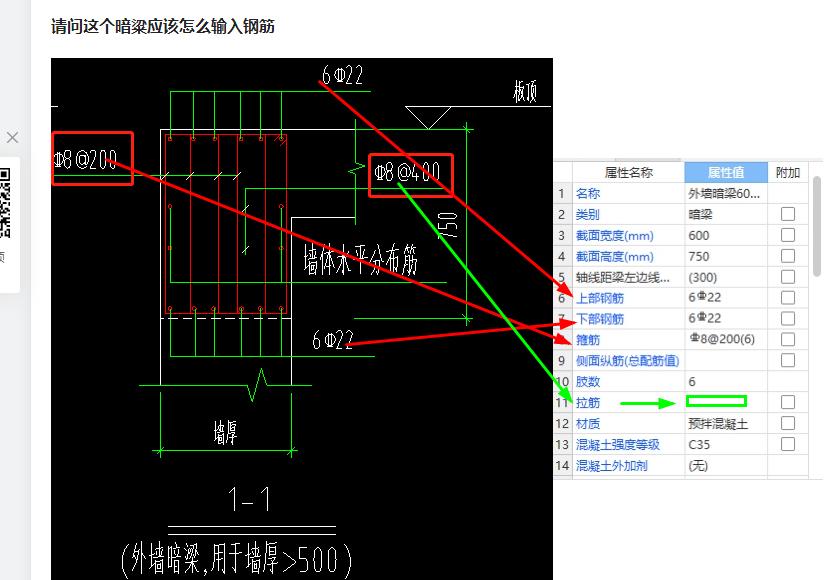Screen dimensions: 838x580
Task: Click the 肢数 value 6 cell
Action: [726, 381]
